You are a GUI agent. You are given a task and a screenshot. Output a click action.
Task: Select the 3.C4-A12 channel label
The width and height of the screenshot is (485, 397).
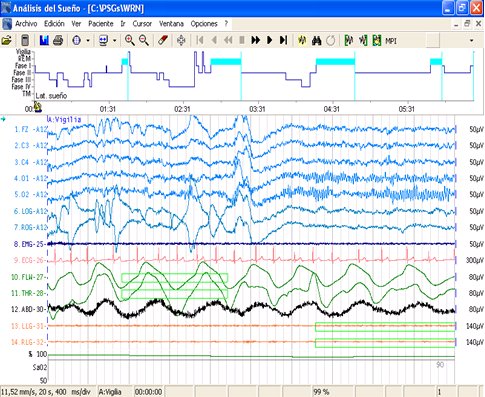pyautogui.click(x=31, y=162)
